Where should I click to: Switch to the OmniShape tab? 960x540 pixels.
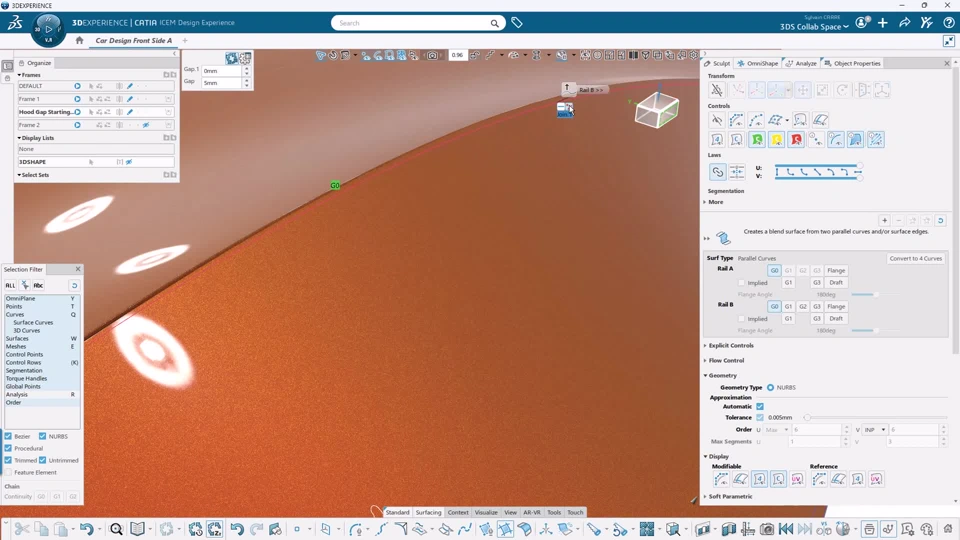pyautogui.click(x=757, y=63)
